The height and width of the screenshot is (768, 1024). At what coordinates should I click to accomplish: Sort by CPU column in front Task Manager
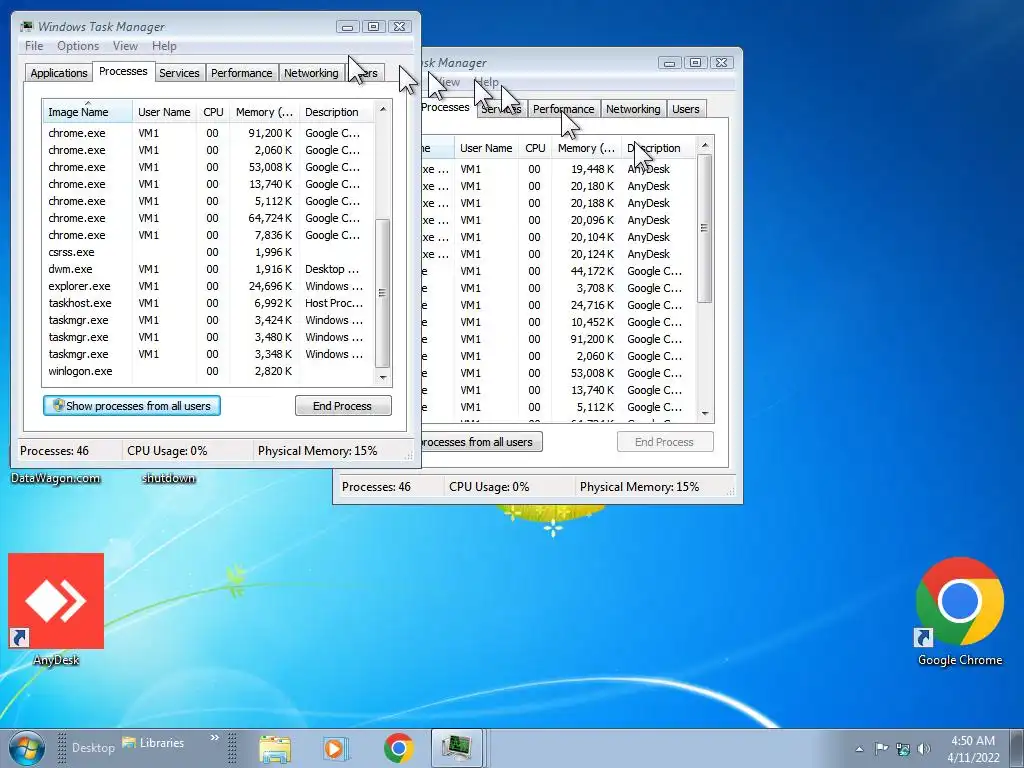213,112
